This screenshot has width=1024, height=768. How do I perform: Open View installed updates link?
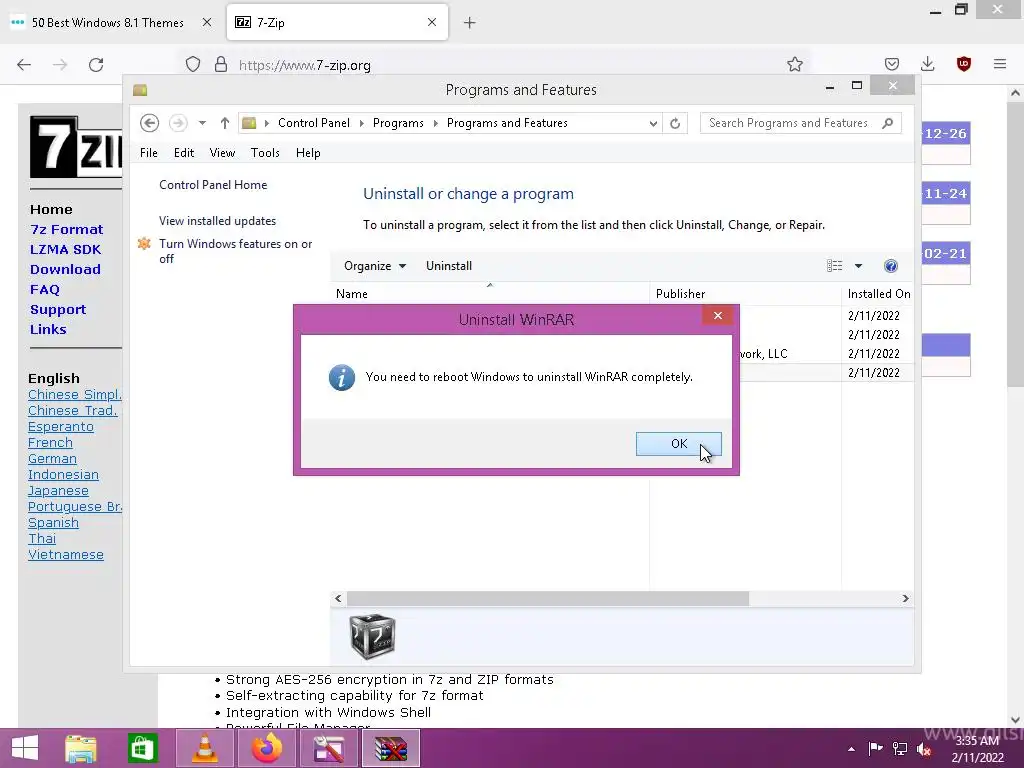point(217,221)
